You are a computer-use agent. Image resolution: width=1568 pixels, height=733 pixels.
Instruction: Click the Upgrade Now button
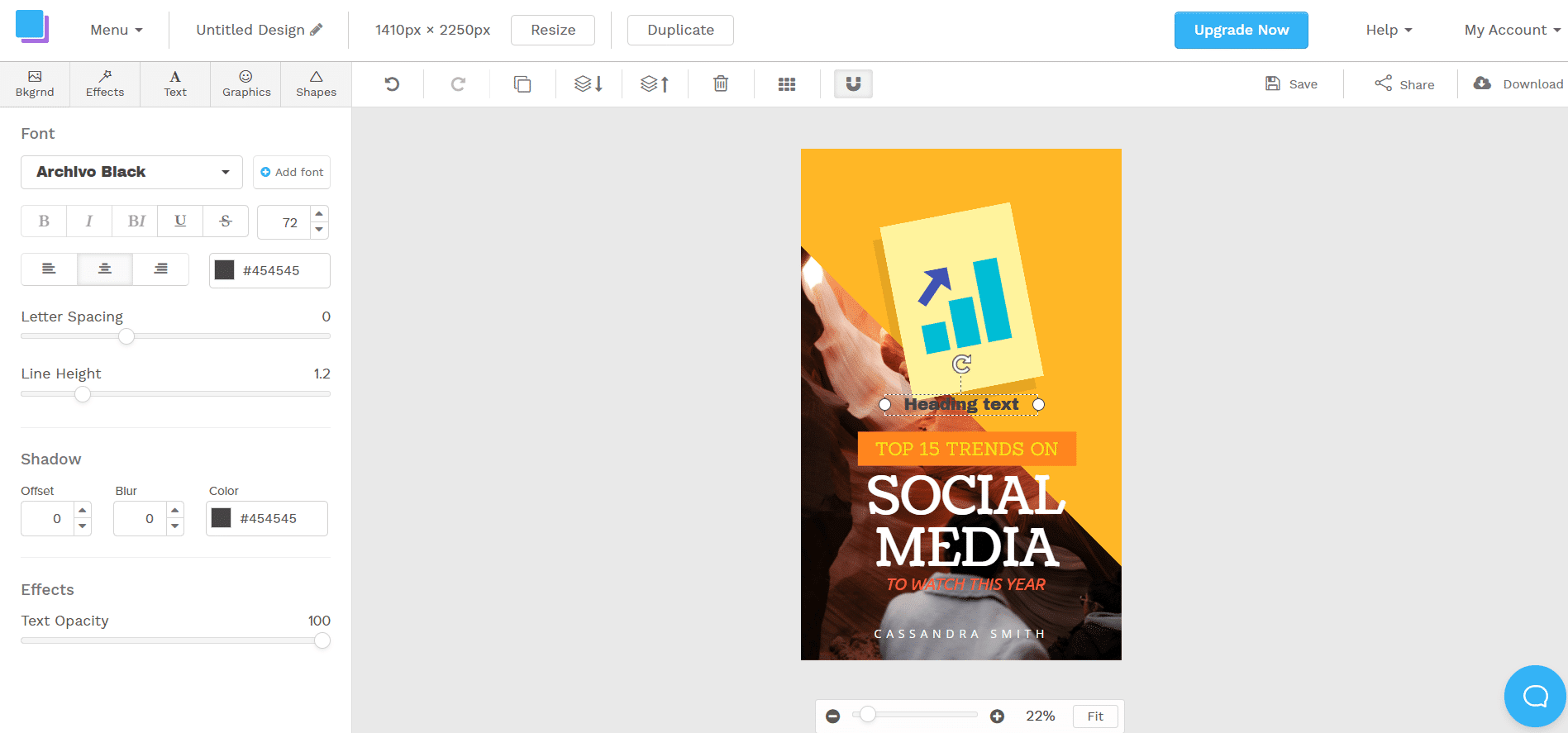(x=1241, y=30)
